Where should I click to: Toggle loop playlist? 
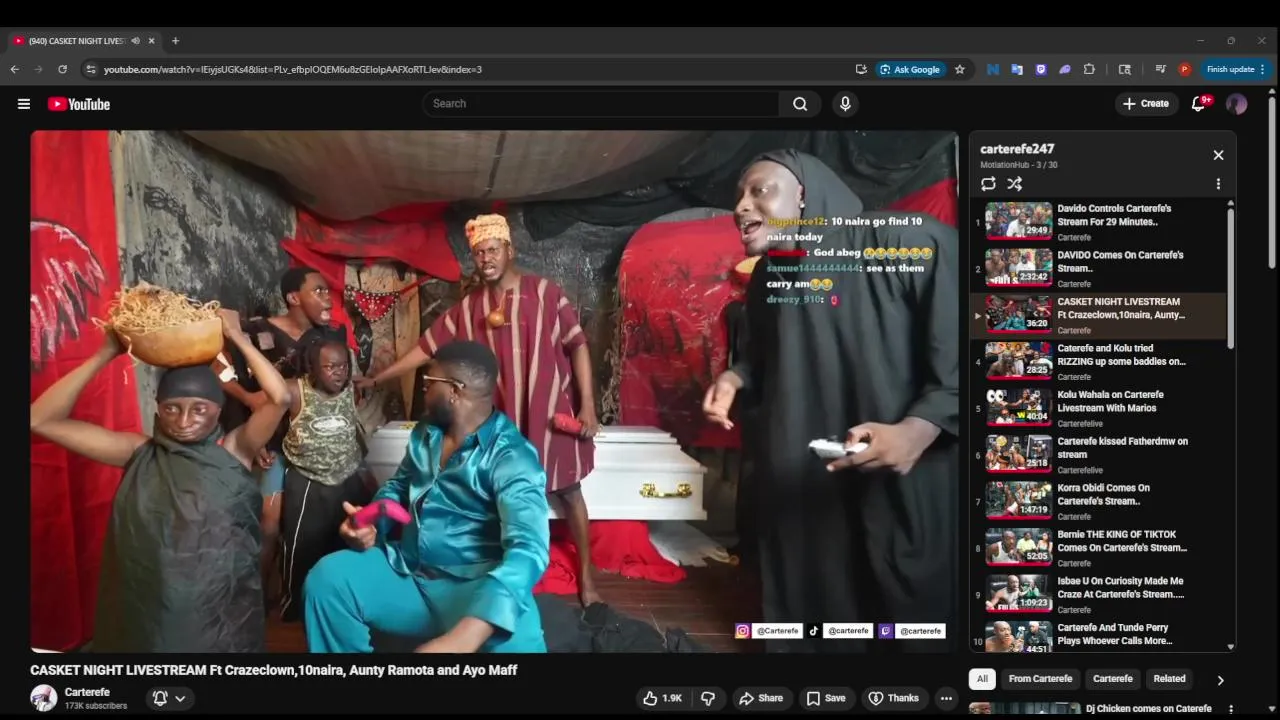[x=988, y=184]
